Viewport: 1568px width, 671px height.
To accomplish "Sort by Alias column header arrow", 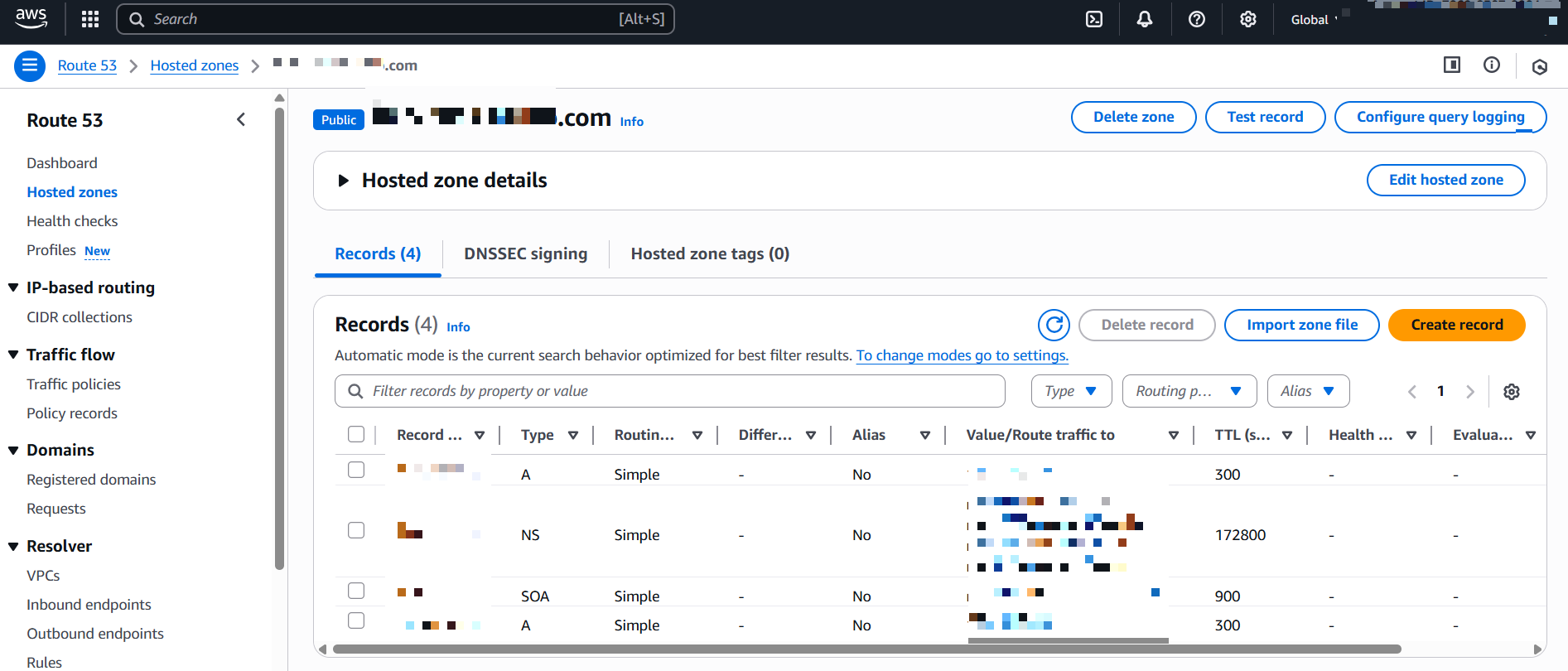I will pos(925,435).
